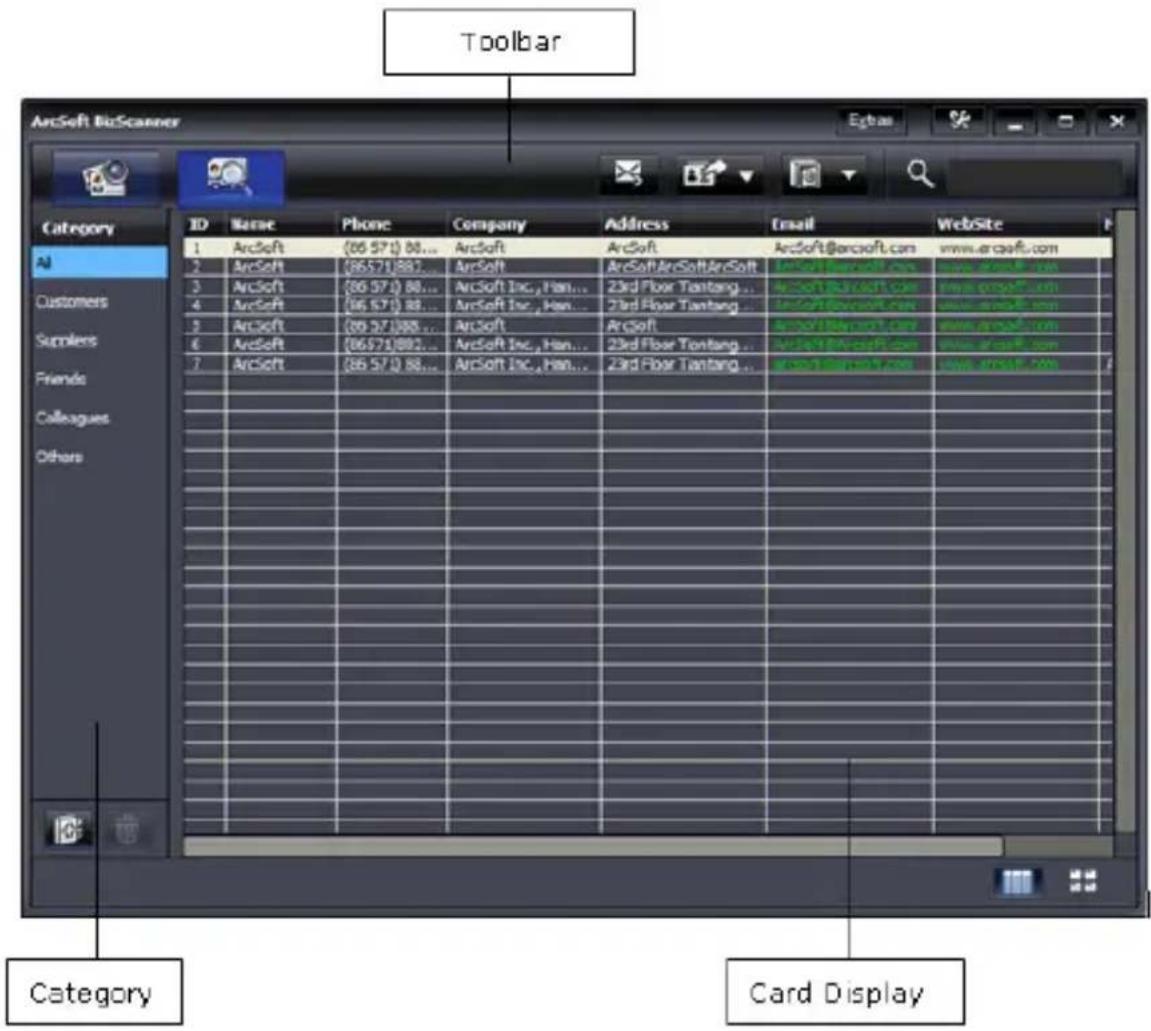This screenshot has height=1031, width=1151.
Task: Click website link in row 4
Action: point(999,305)
